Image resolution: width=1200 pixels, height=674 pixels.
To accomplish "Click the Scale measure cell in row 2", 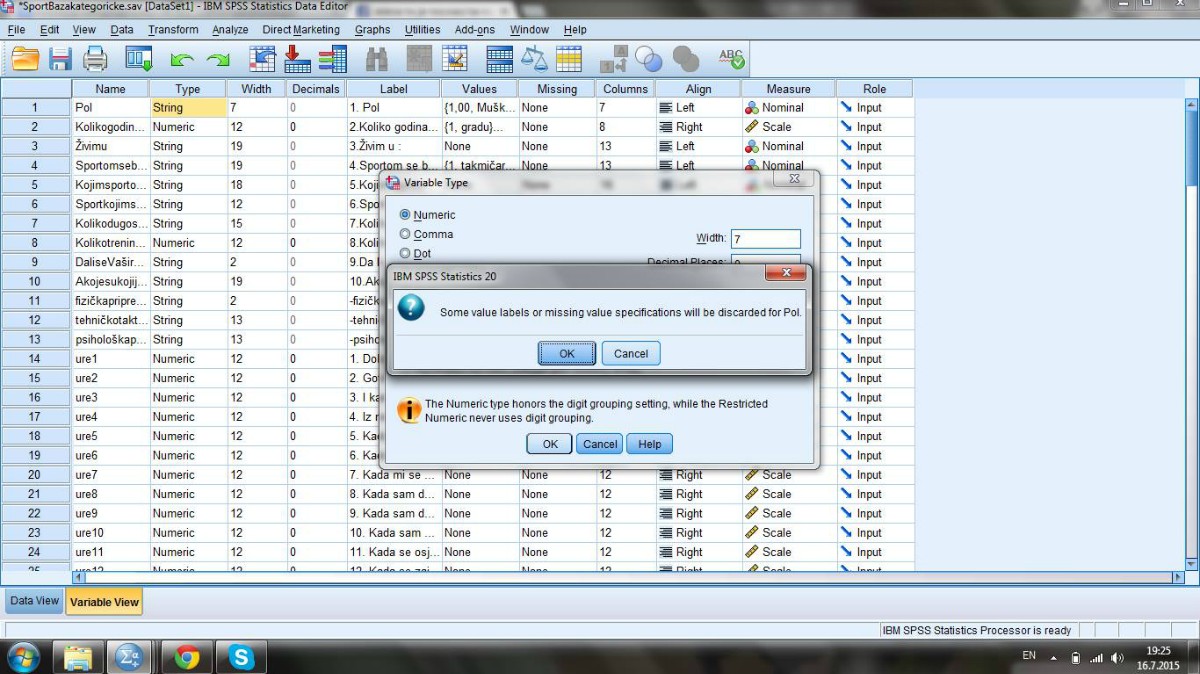I will click(x=788, y=127).
